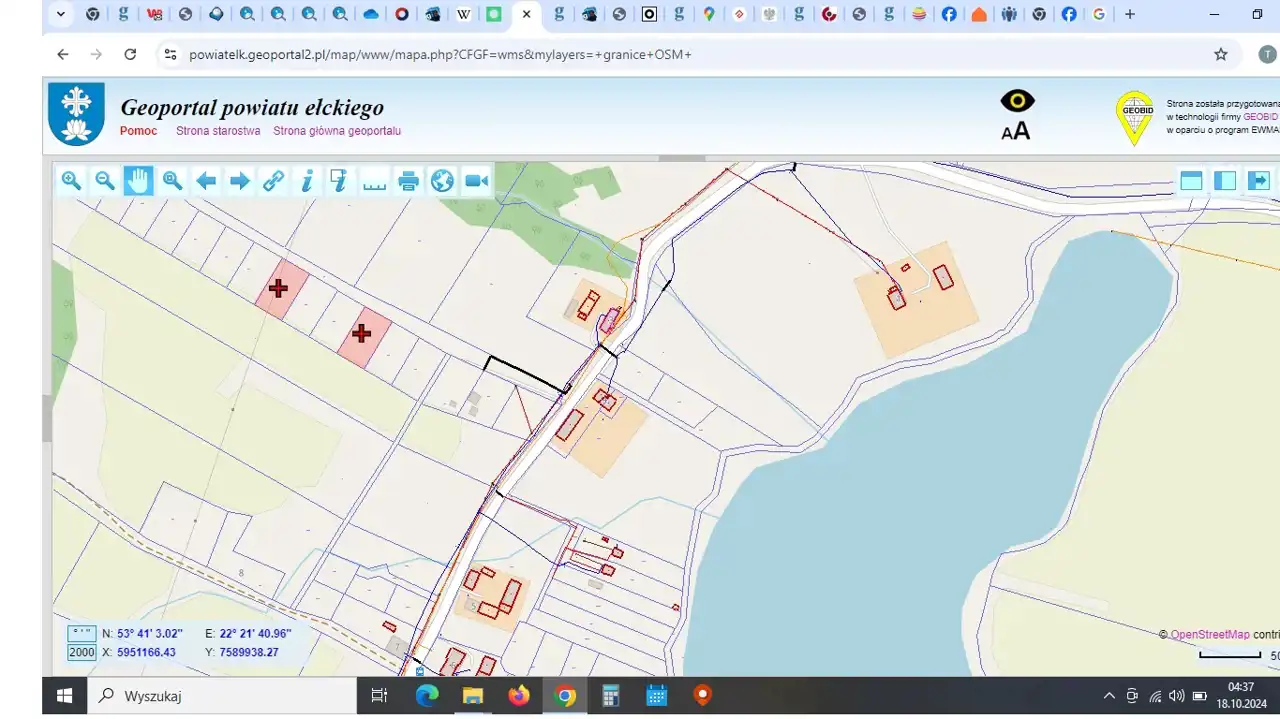Go to next map view arrow
The height and width of the screenshot is (719, 1280).
click(x=240, y=180)
